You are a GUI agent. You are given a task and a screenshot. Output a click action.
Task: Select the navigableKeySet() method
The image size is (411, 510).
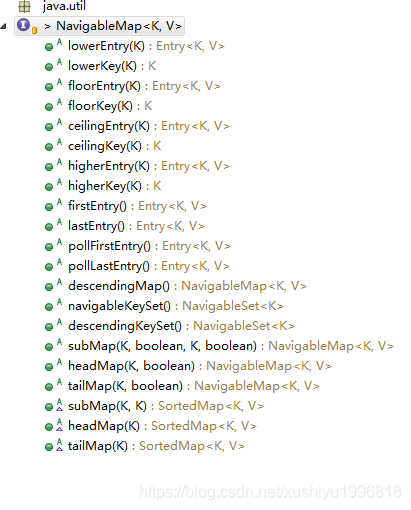click(x=176, y=306)
